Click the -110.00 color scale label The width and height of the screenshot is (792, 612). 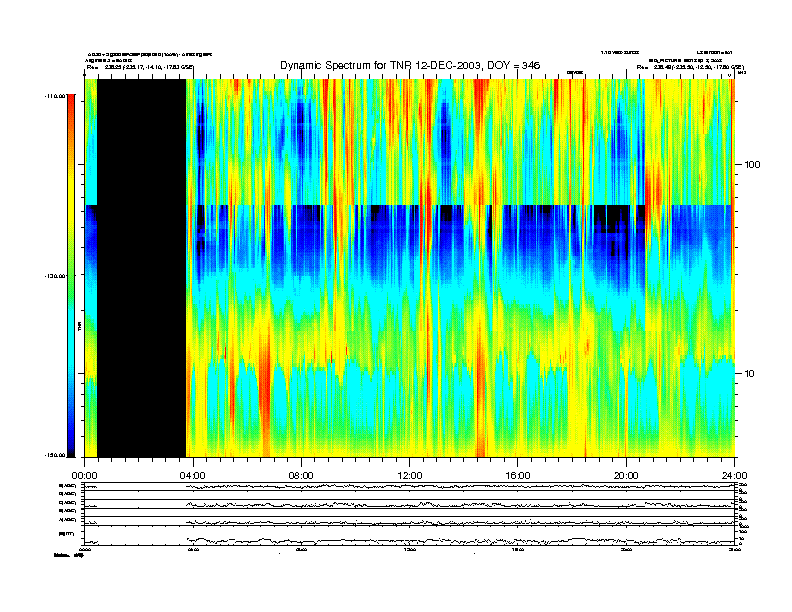pos(56,95)
